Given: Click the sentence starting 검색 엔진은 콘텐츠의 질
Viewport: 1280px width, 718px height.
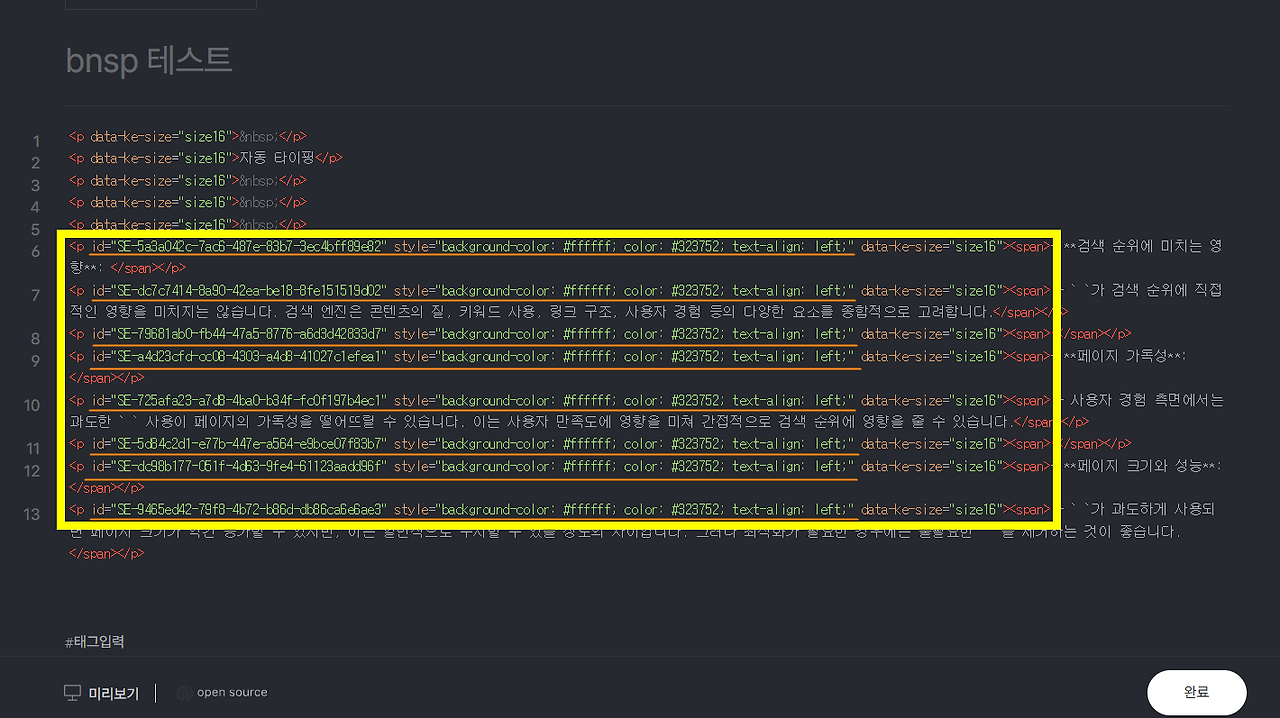Looking at the screenshot, I should tap(636, 312).
